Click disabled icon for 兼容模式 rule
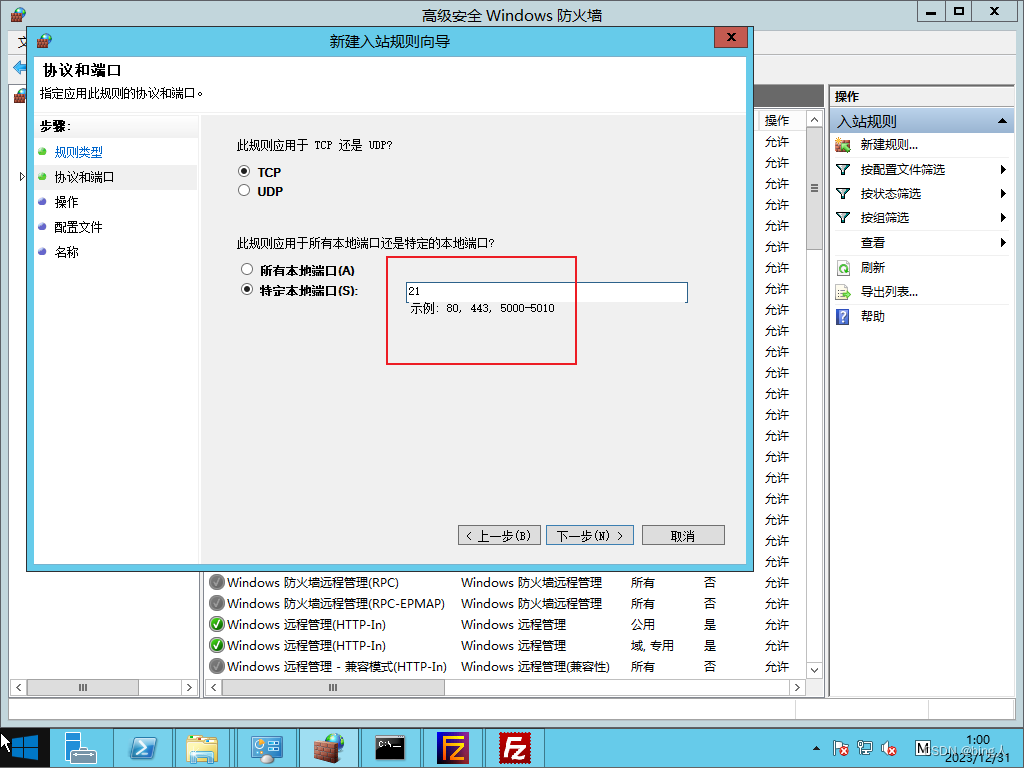1024x768 pixels. (x=217, y=666)
